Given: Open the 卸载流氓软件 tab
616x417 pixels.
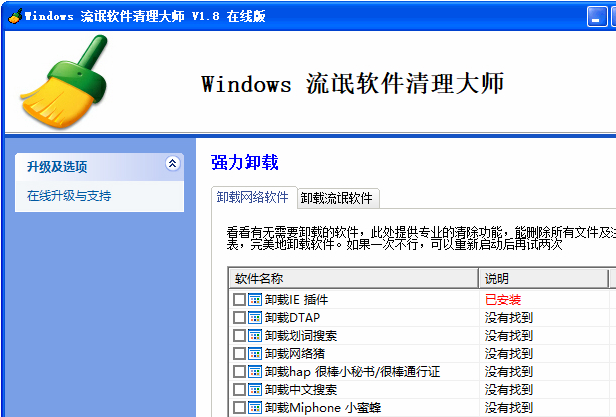Looking at the screenshot, I should point(337,198).
